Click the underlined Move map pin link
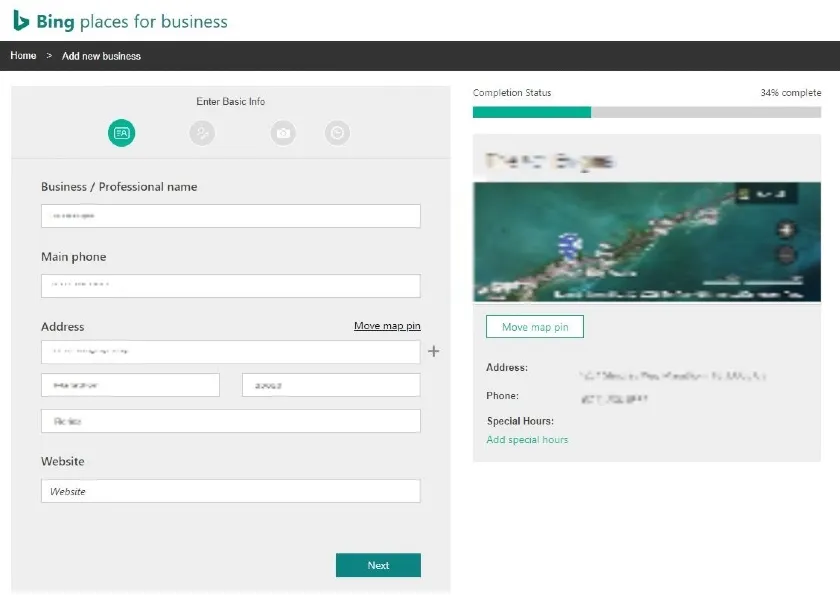 (387, 326)
